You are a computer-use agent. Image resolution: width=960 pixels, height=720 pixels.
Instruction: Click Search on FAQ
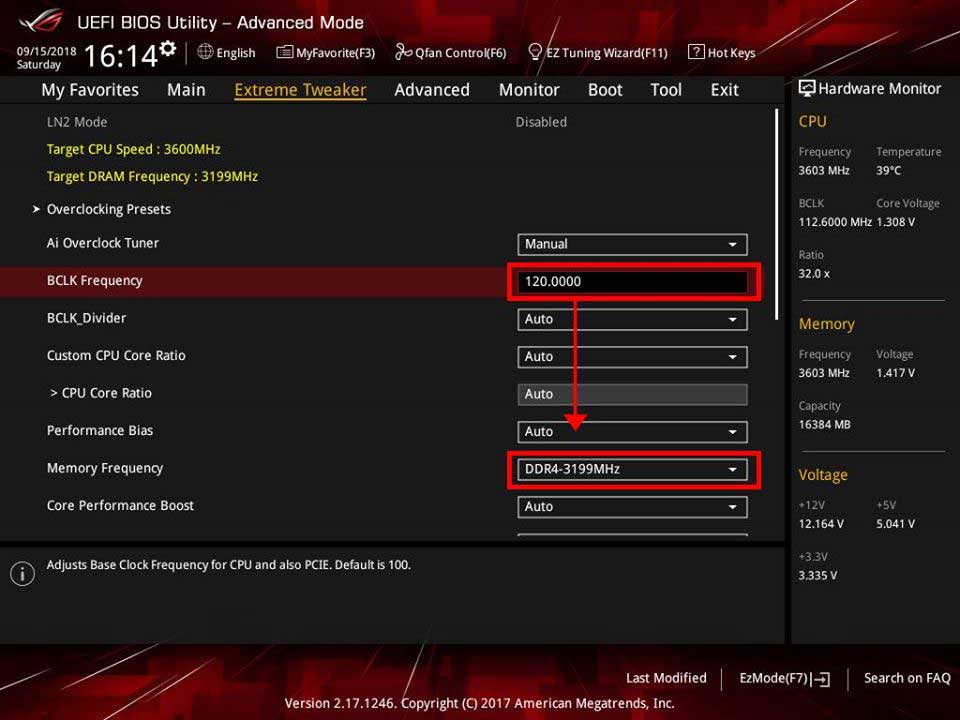(907, 678)
